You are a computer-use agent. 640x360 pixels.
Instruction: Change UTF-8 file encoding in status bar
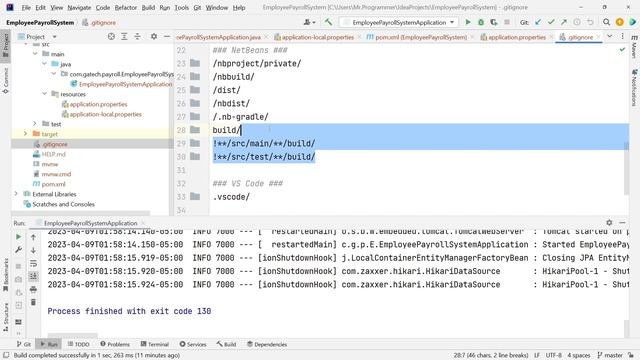[x=553, y=355]
